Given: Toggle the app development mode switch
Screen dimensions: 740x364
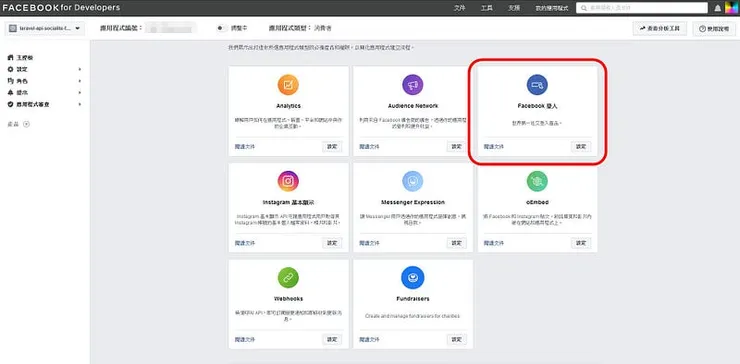Looking at the screenshot, I should click(221, 28).
